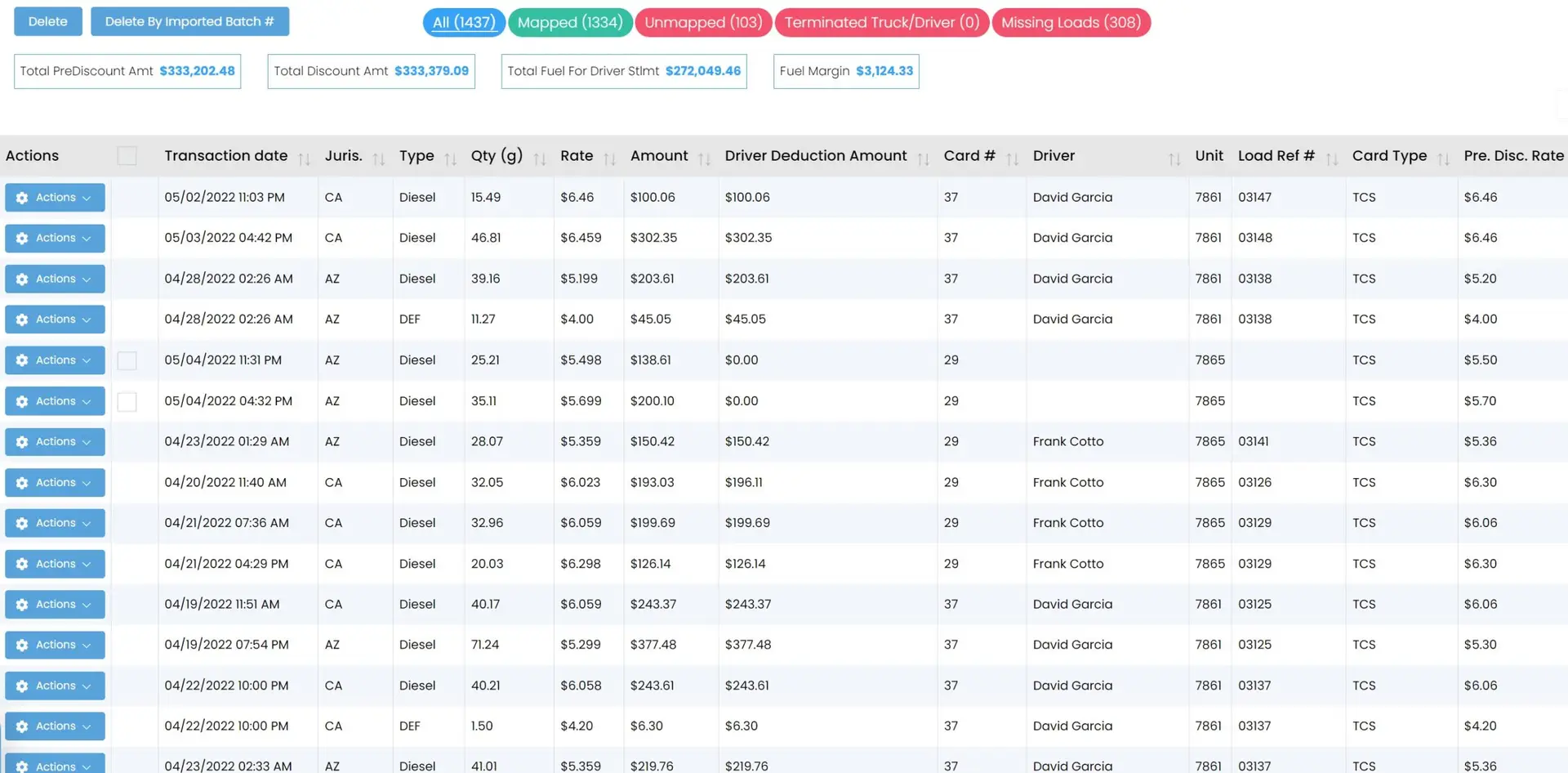Select the Mapped (1334) filter pill
This screenshot has width=1568, height=773.
(570, 22)
